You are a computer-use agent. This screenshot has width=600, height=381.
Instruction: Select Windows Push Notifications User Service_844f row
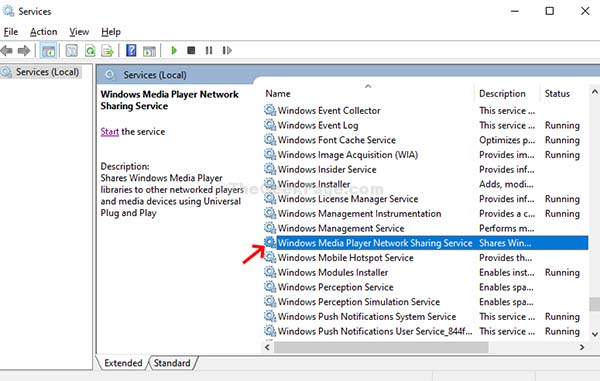tap(426, 331)
